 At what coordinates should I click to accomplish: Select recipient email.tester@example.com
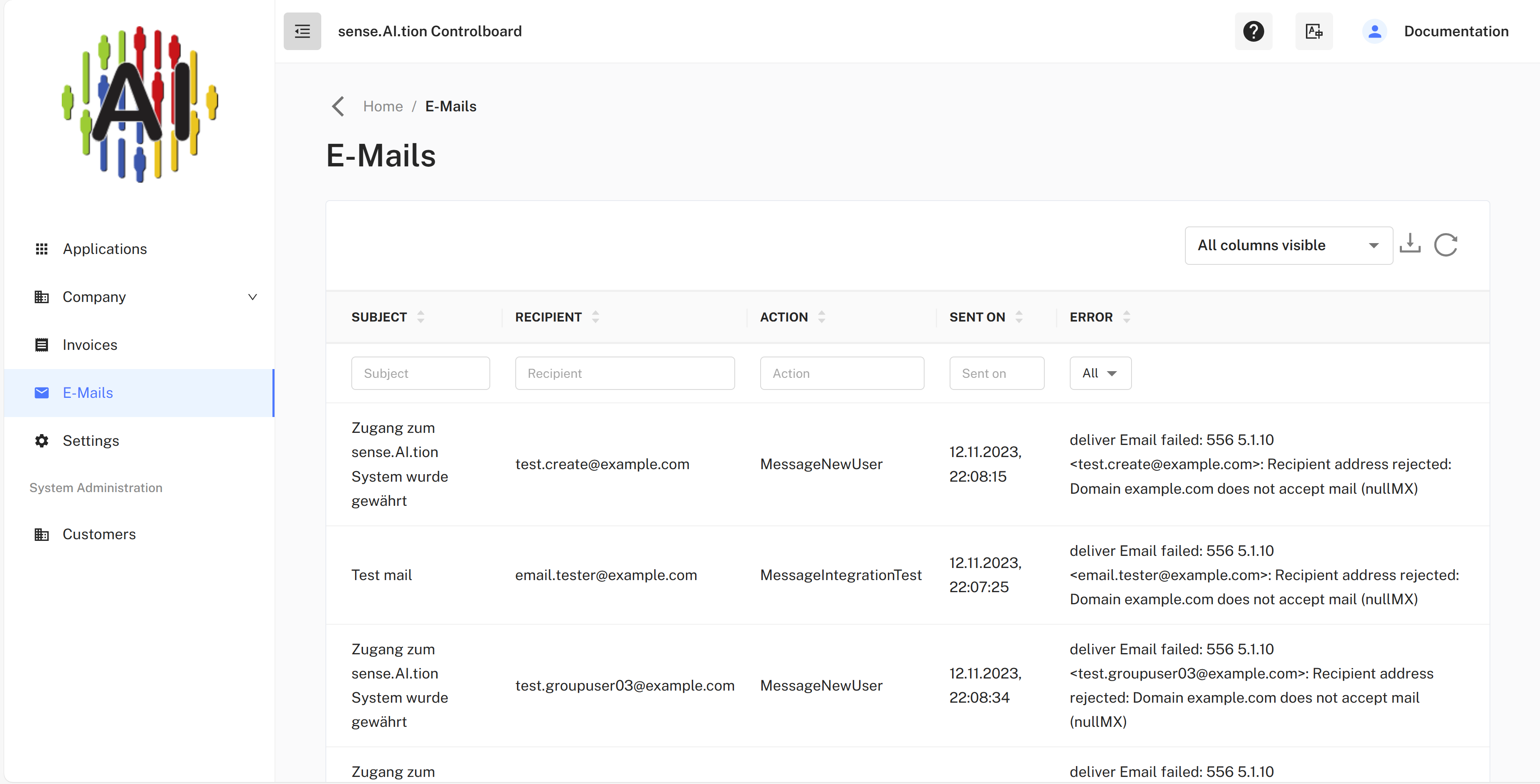pyautogui.click(x=605, y=575)
